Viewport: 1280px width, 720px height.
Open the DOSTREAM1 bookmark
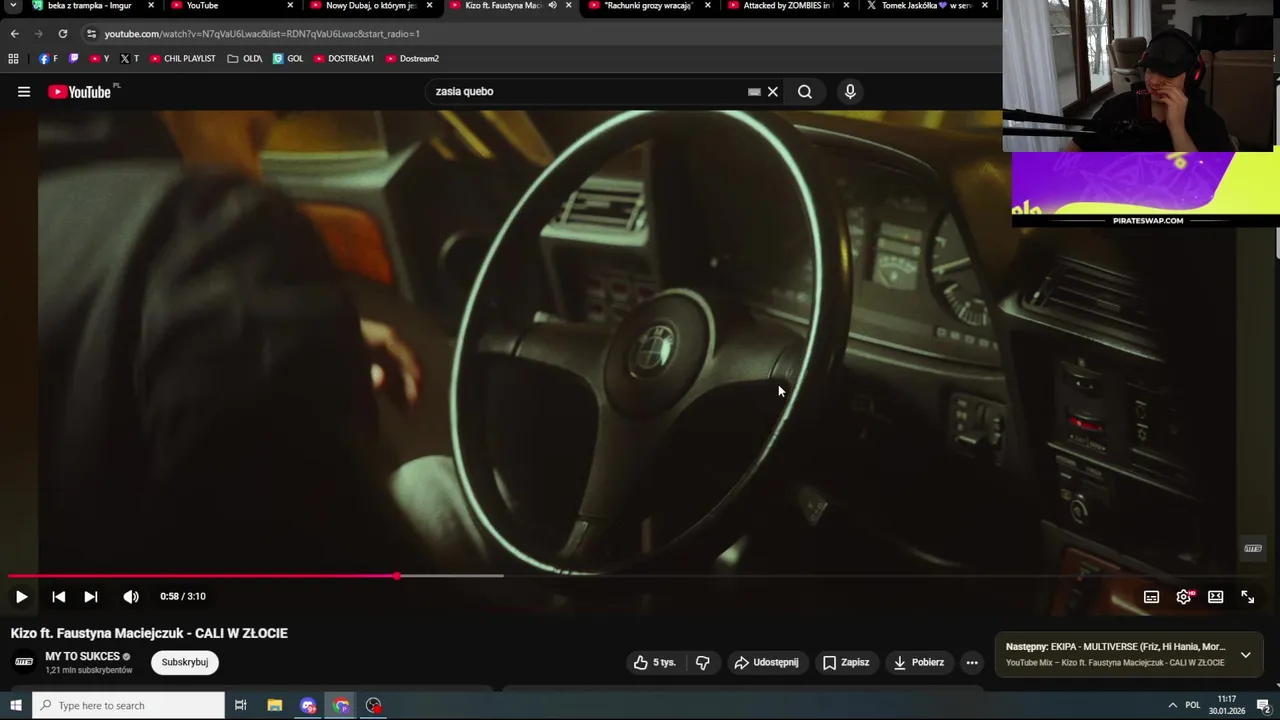point(343,59)
